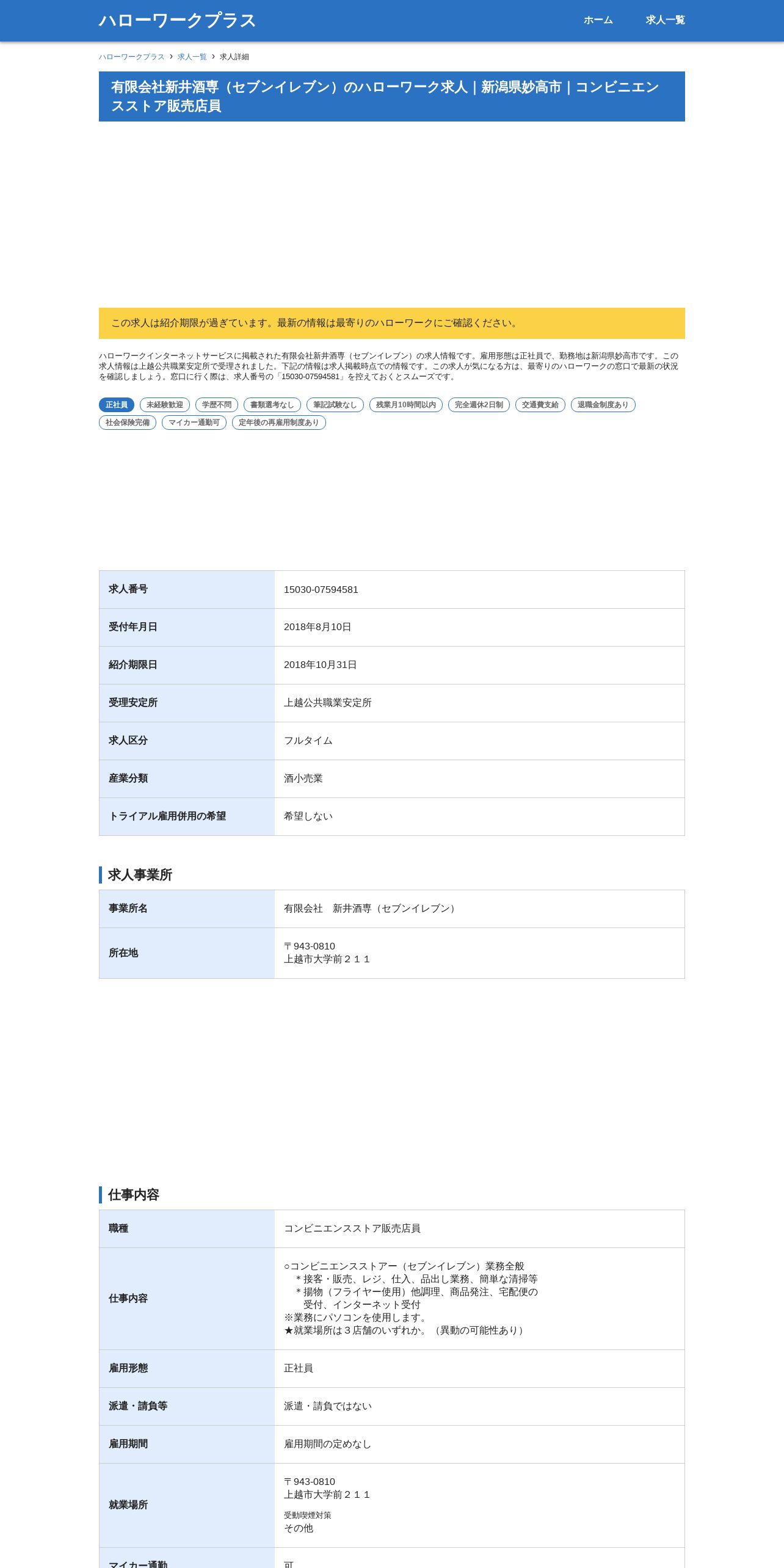Image resolution: width=784 pixels, height=1568 pixels.
Task: Select the 定年後の再雇用制度あり tag
Action: point(279,423)
